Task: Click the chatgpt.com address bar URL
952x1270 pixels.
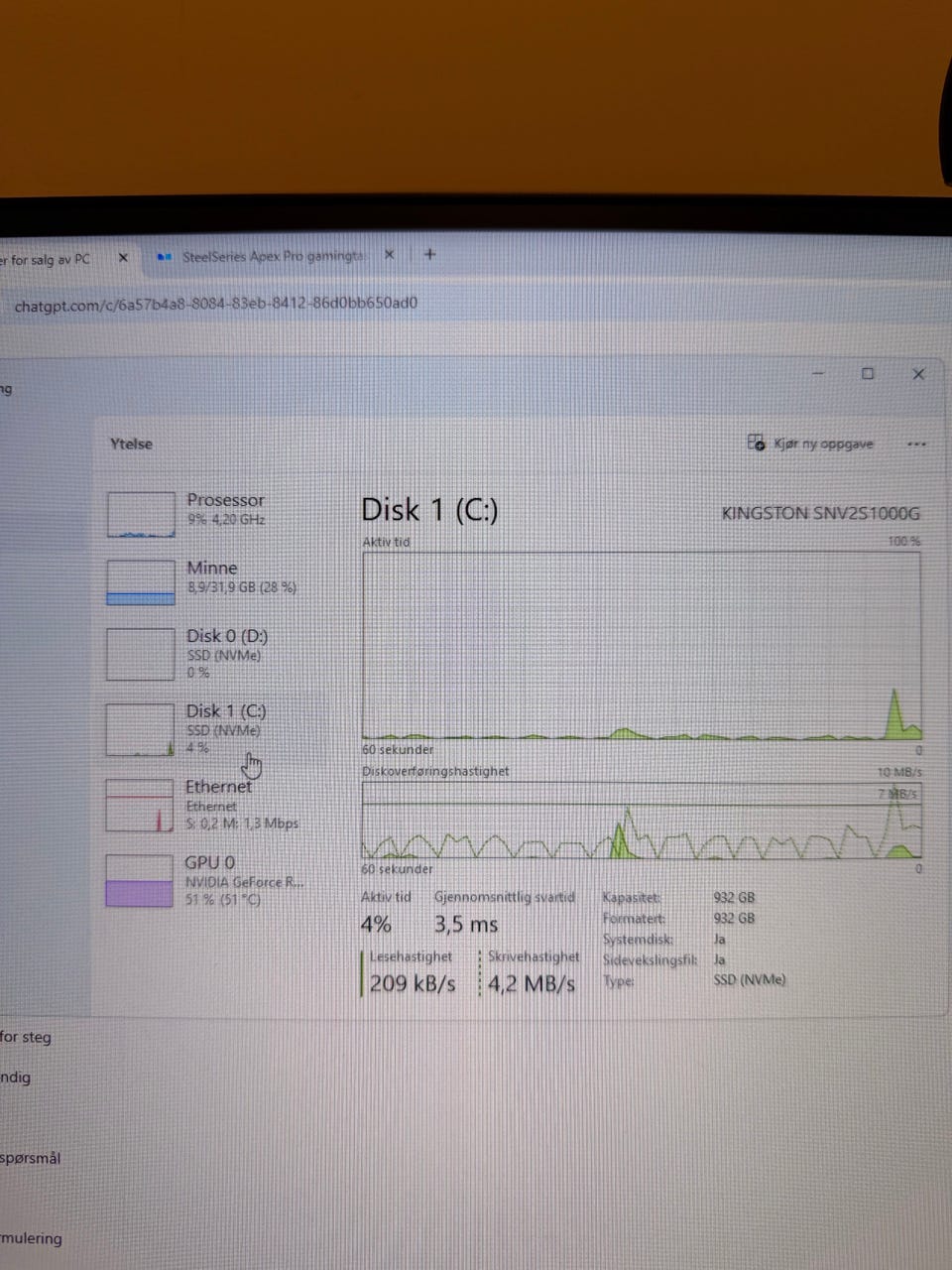Action: coord(215,304)
